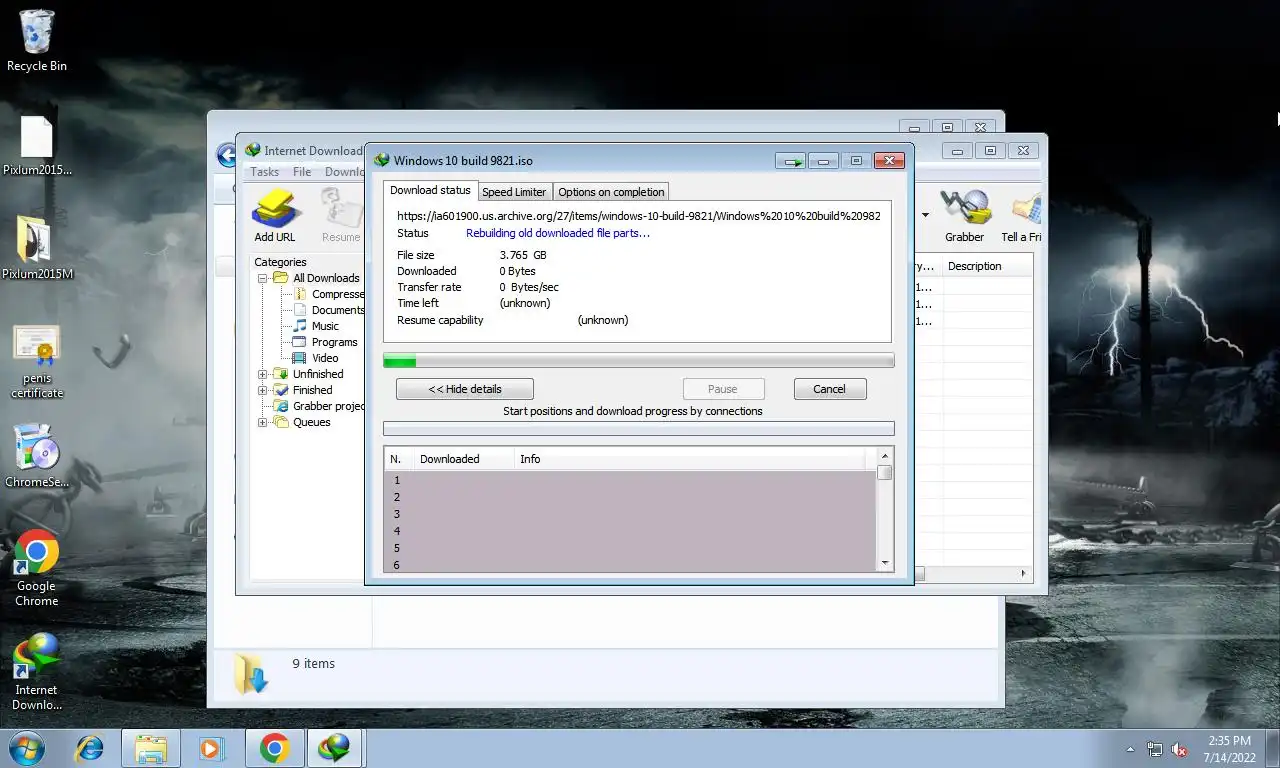
Task: Click Windows Media Player in the taskbar
Action: (x=211, y=748)
